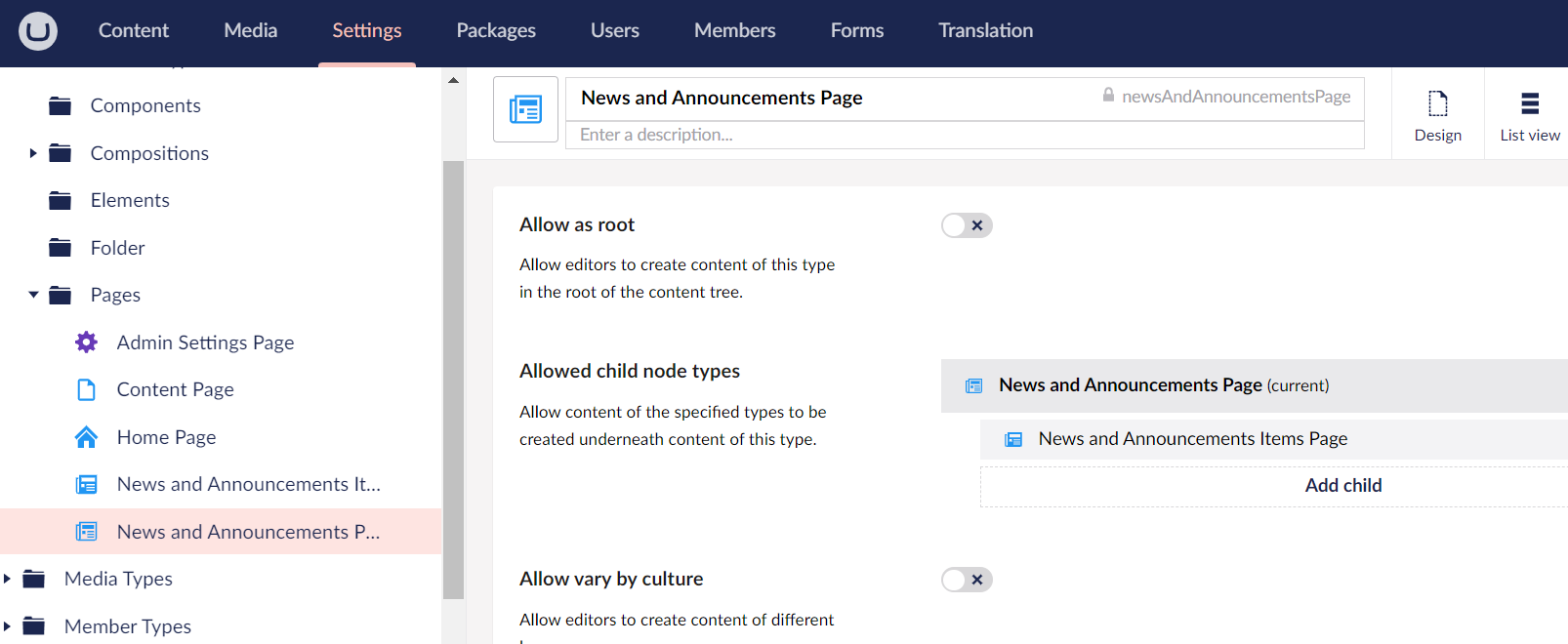The image size is (1568, 644).
Task: Click the Folder item's folder icon
Action: click(61, 248)
